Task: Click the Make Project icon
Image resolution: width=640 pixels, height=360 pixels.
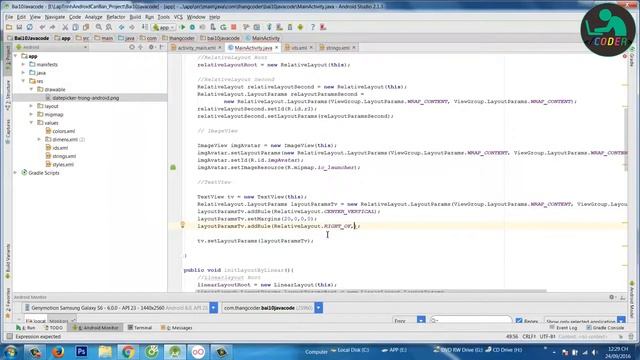Action: point(144,27)
